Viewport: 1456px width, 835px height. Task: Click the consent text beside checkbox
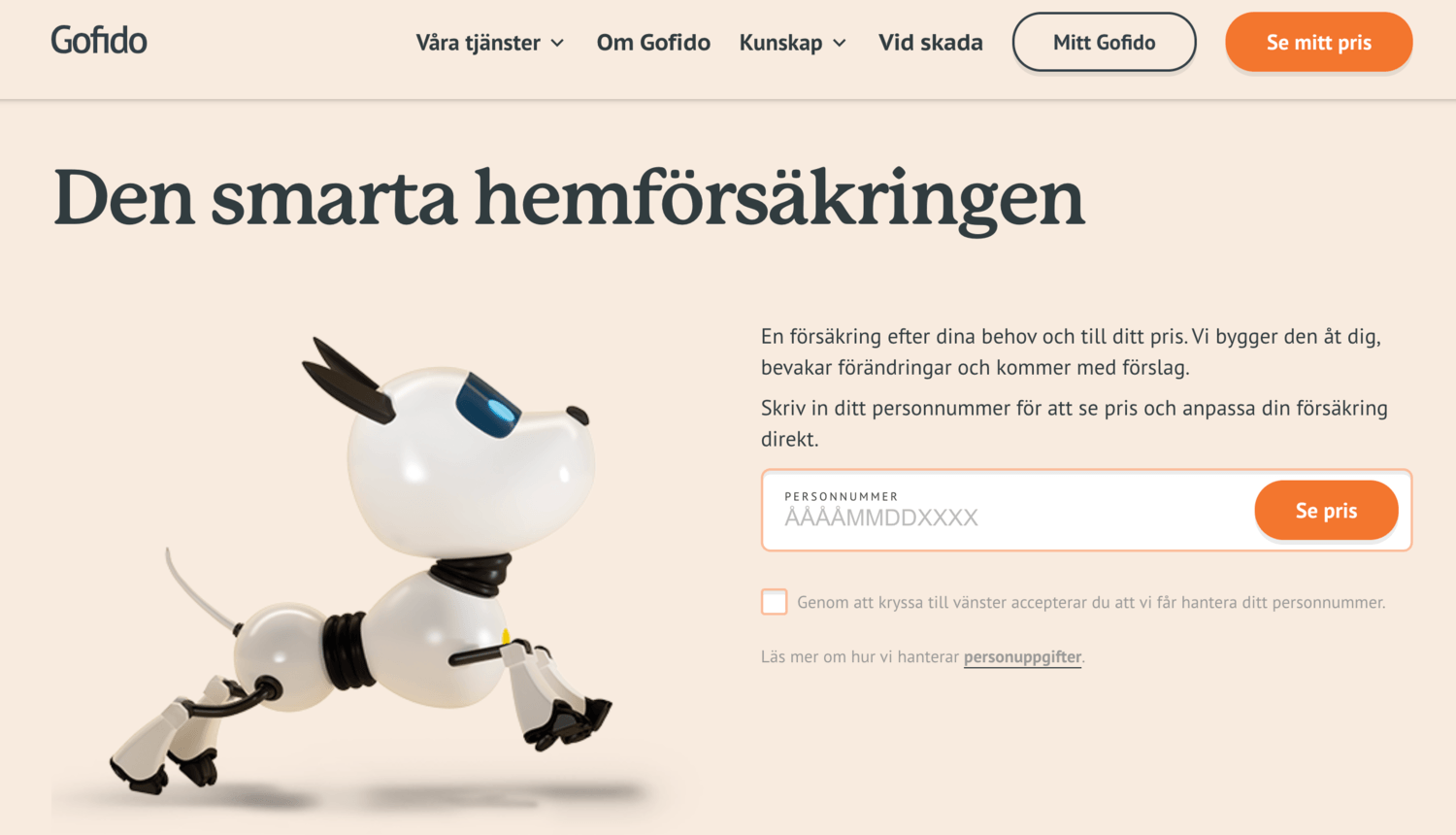point(1091,602)
